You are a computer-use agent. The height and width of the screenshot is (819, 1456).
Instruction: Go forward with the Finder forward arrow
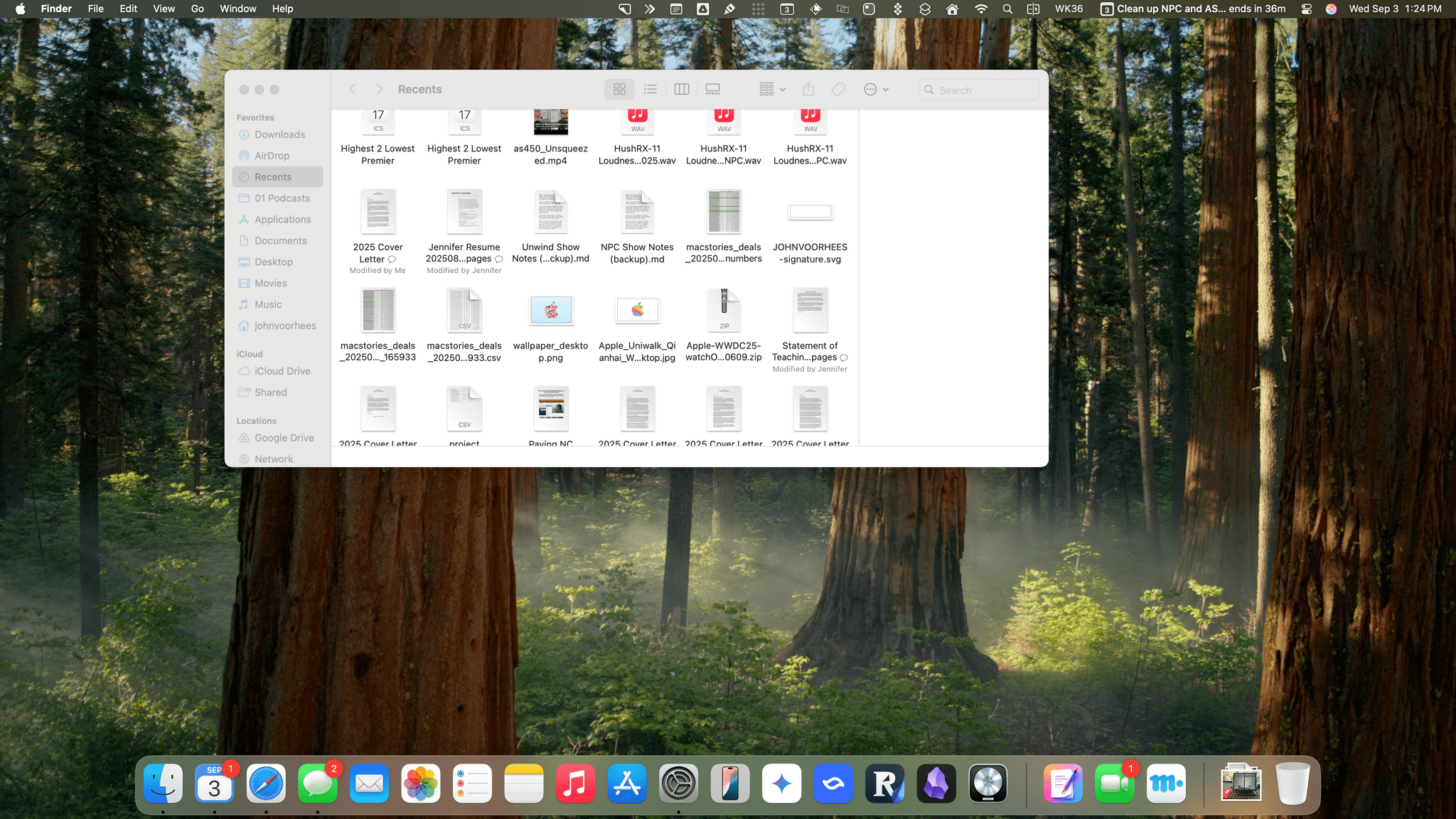click(x=380, y=90)
